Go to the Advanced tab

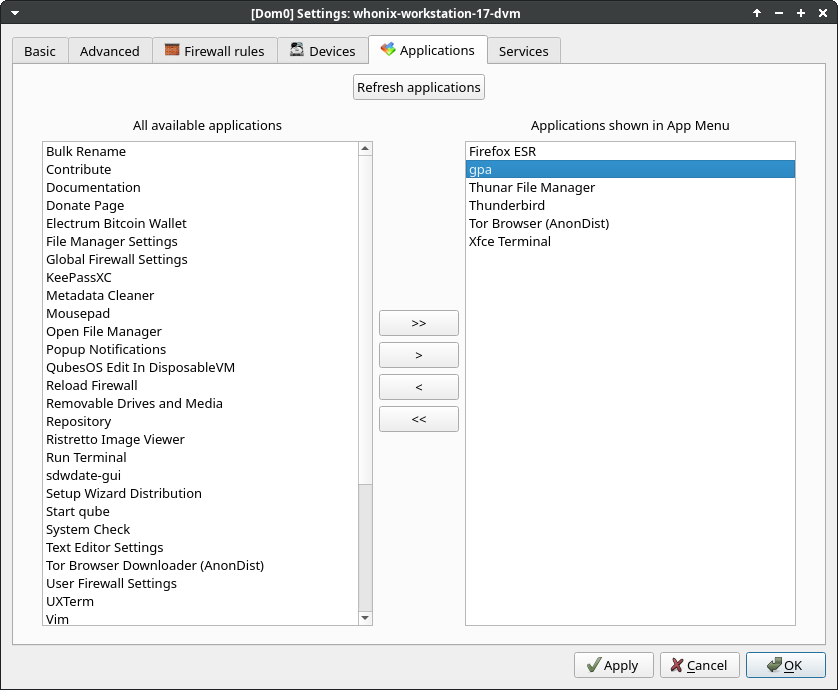tap(109, 51)
